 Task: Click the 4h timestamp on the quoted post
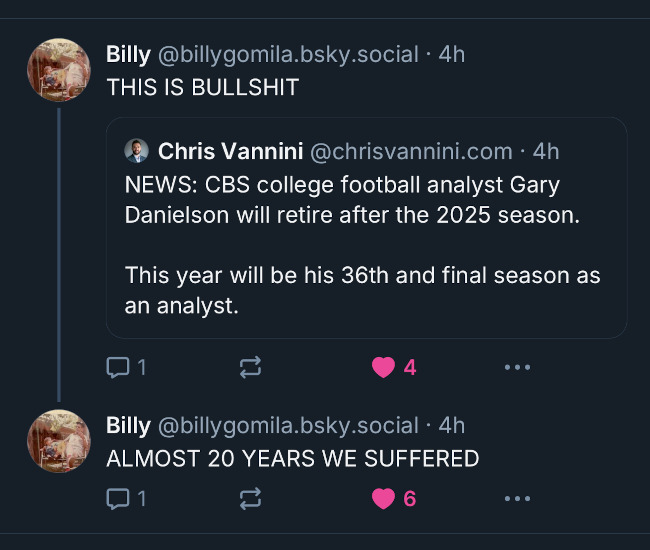click(546, 151)
